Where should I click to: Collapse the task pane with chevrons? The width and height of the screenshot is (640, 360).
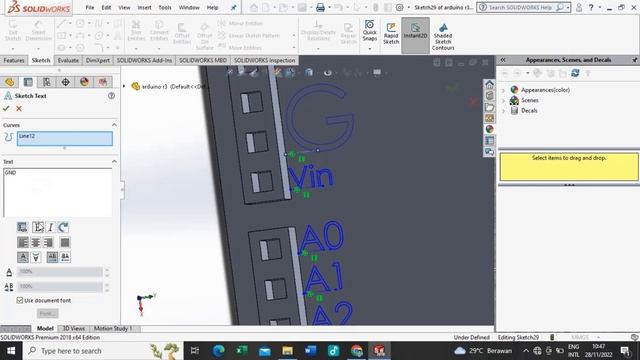click(x=503, y=60)
